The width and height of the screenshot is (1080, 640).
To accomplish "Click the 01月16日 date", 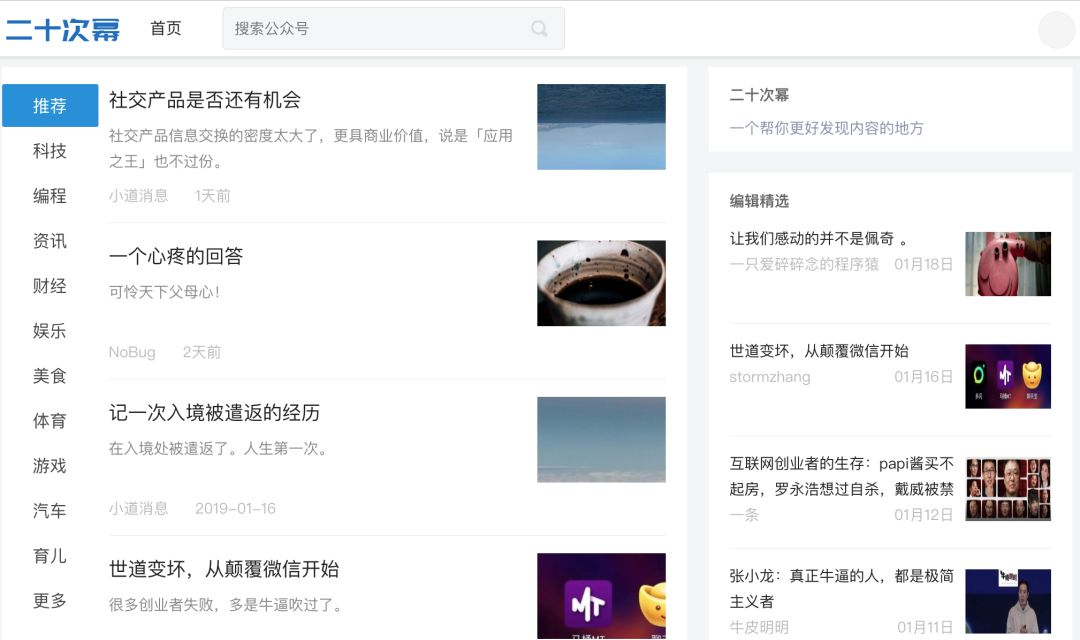I will pos(924,377).
